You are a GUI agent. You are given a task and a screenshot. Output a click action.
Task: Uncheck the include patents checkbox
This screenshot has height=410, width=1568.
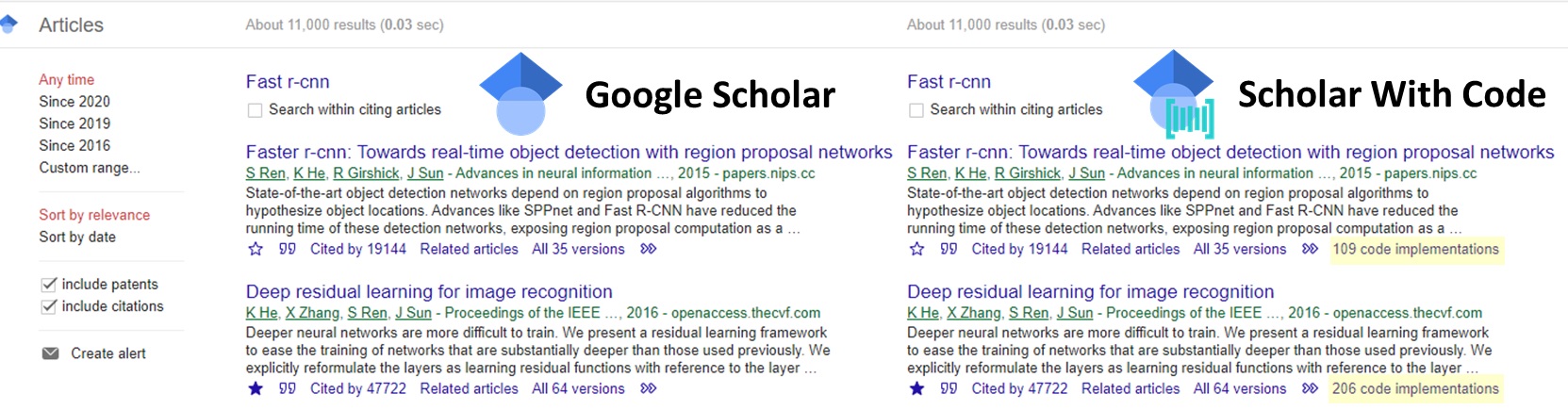[49, 285]
